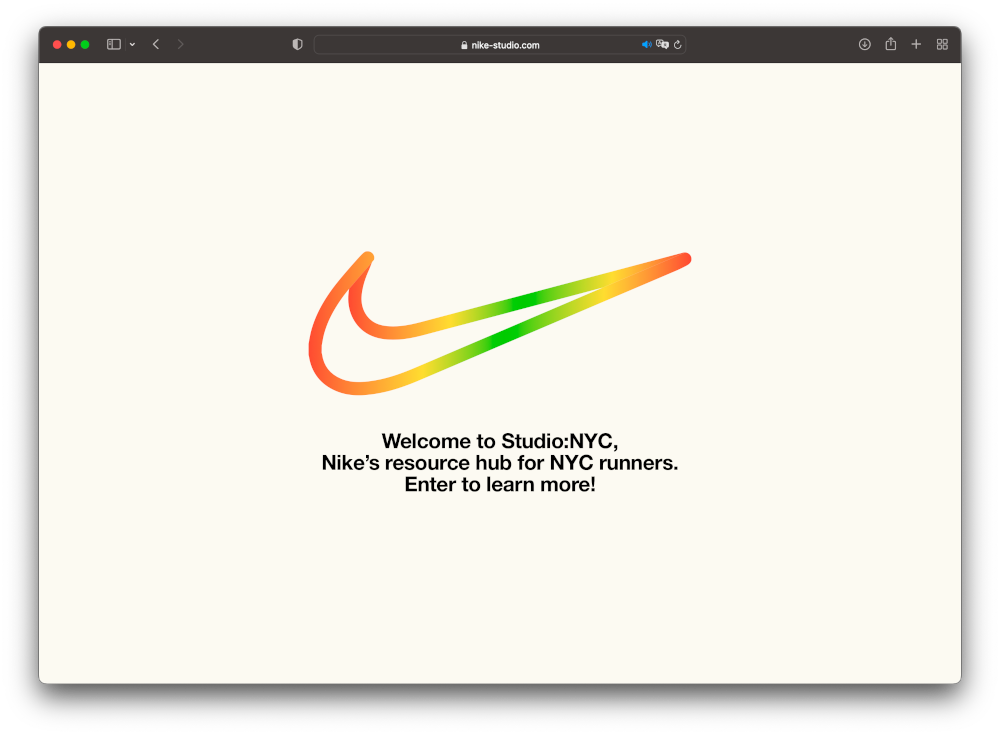Viewport: 1000px width, 735px height.
Task: Toggle the Safari sidebar
Action: (114, 45)
